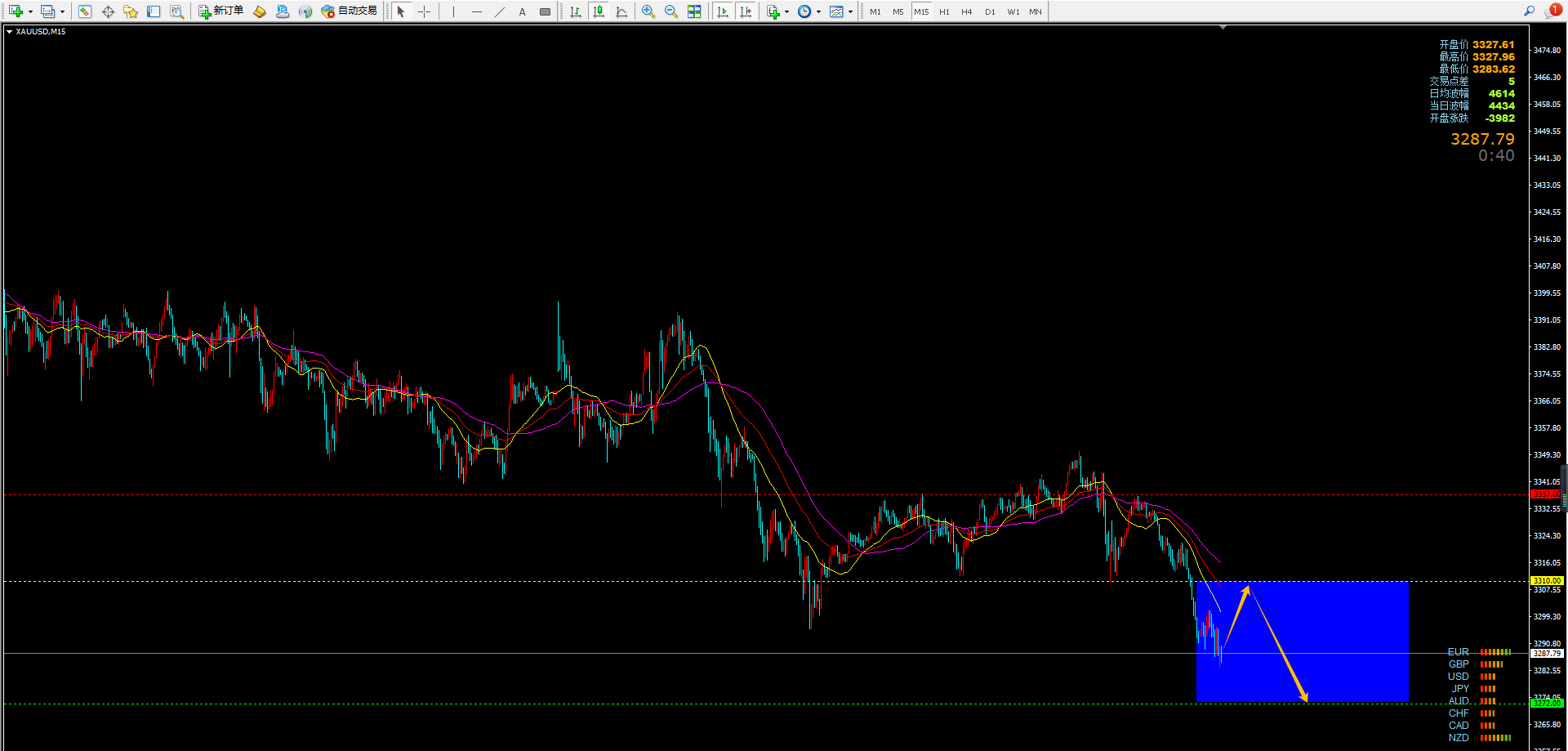Click the 新订单 new order button

[221, 11]
